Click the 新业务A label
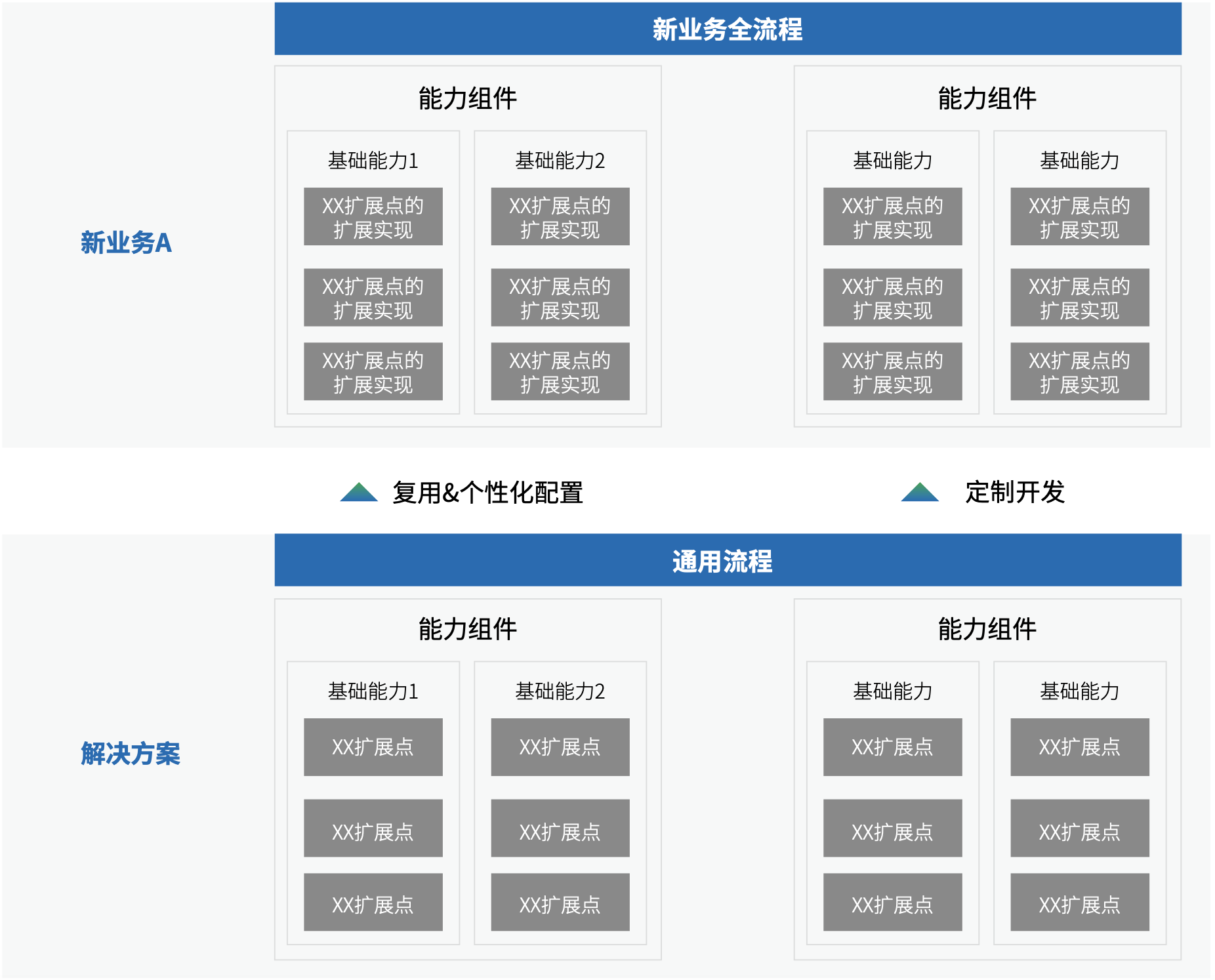 coord(126,243)
